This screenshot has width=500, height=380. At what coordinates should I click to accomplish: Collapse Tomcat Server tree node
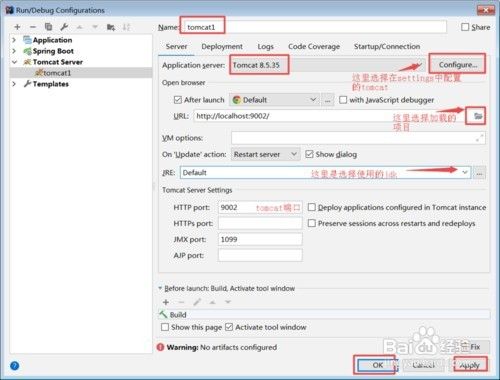coord(14,62)
